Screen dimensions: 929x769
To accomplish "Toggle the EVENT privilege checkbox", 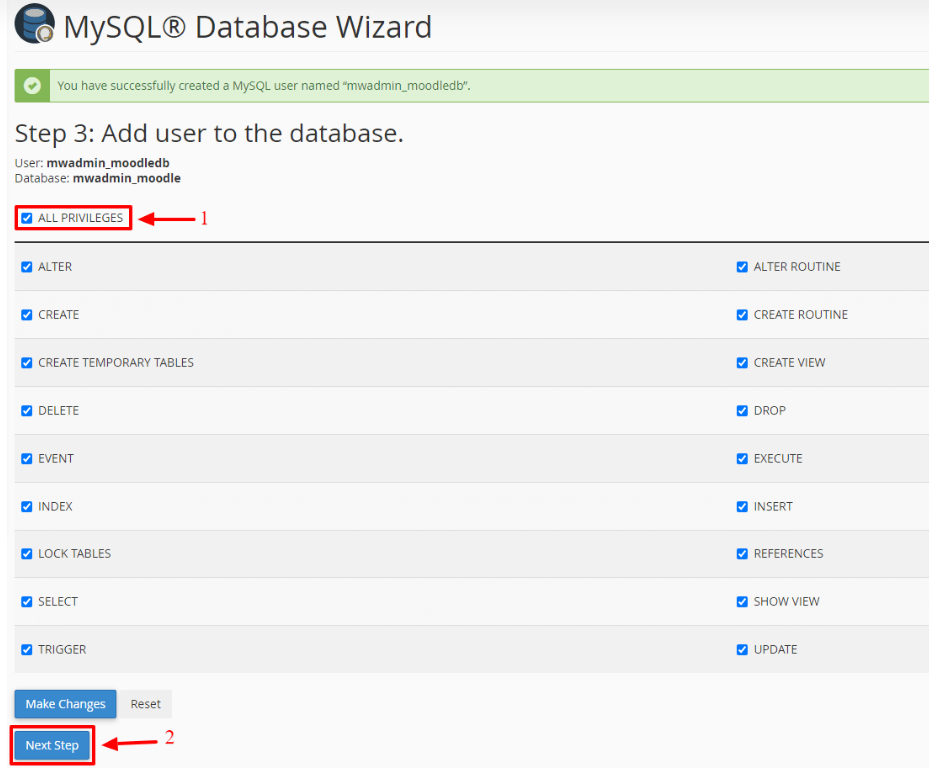I will [27, 459].
